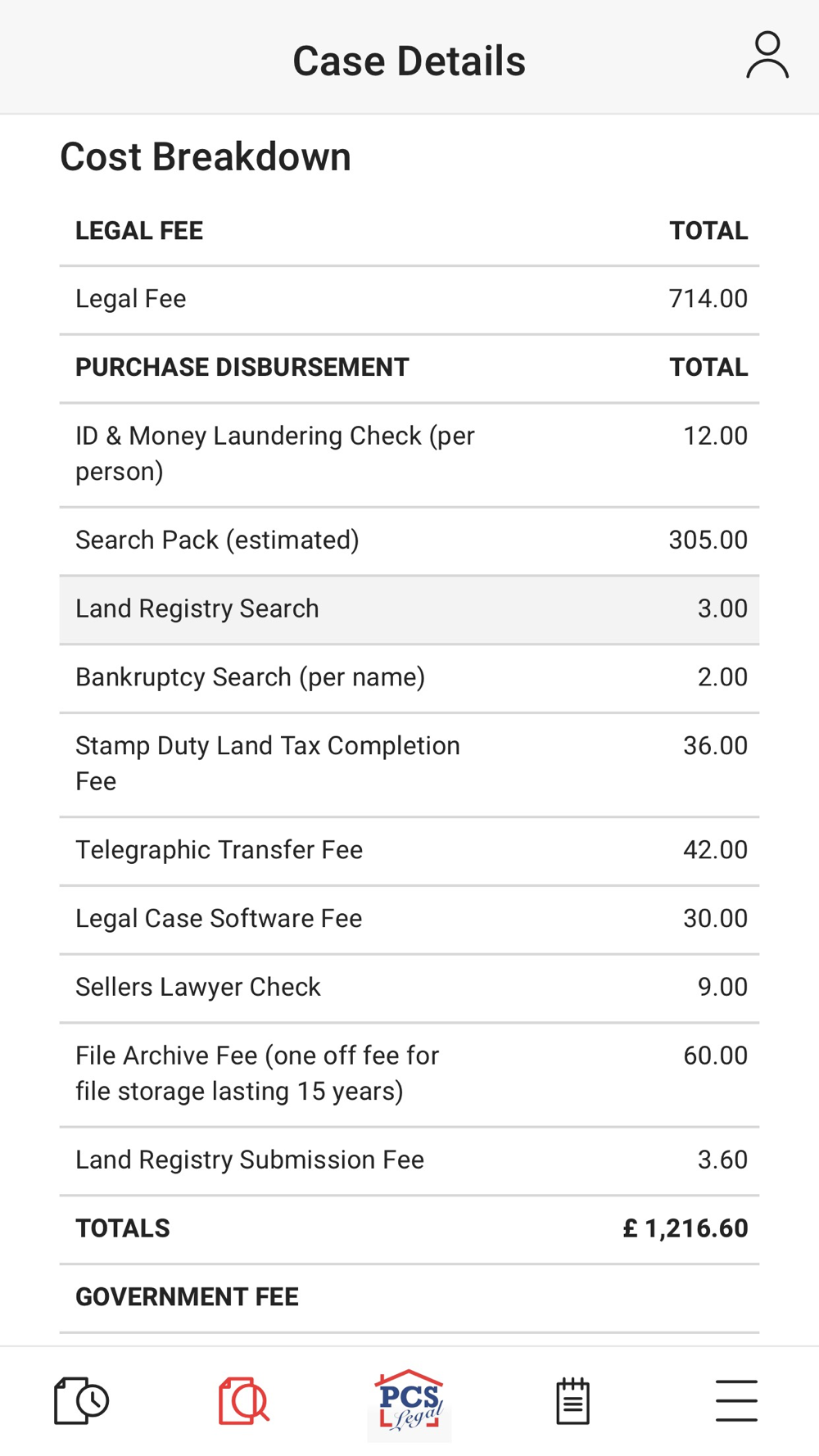The width and height of the screenshot is (819, 1456).
Task: Select the Land Registry Search row
Action: coord(409,609)
